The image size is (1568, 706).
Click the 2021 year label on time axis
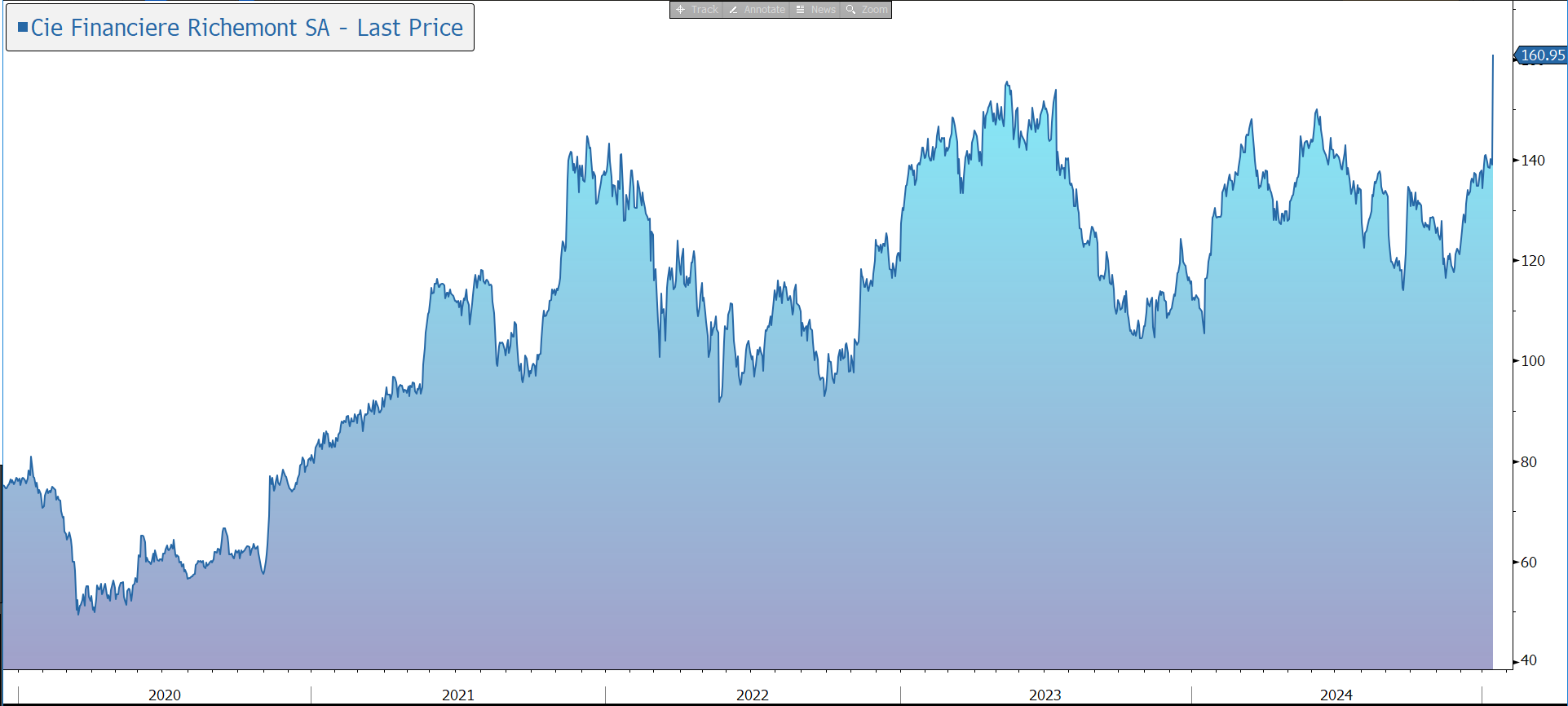point(458,695)
